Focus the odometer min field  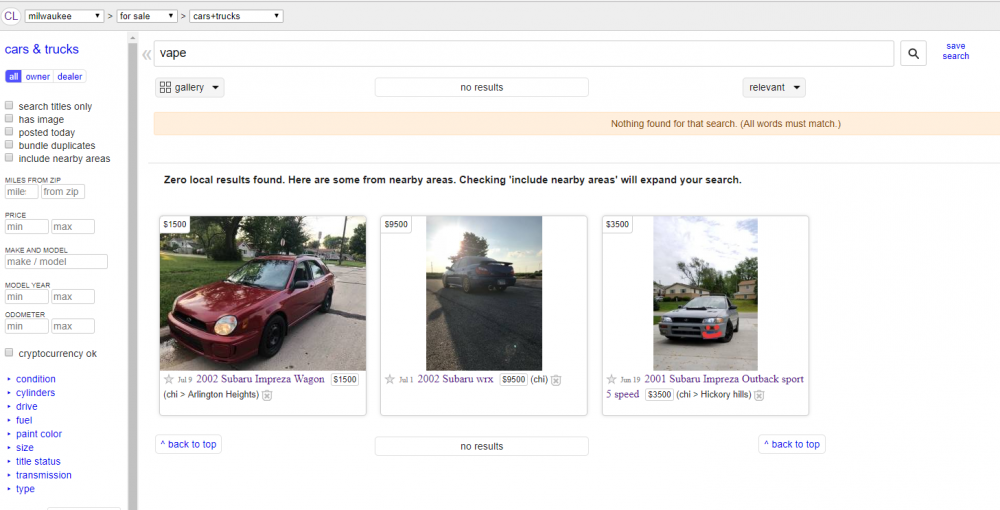[27, 326]
